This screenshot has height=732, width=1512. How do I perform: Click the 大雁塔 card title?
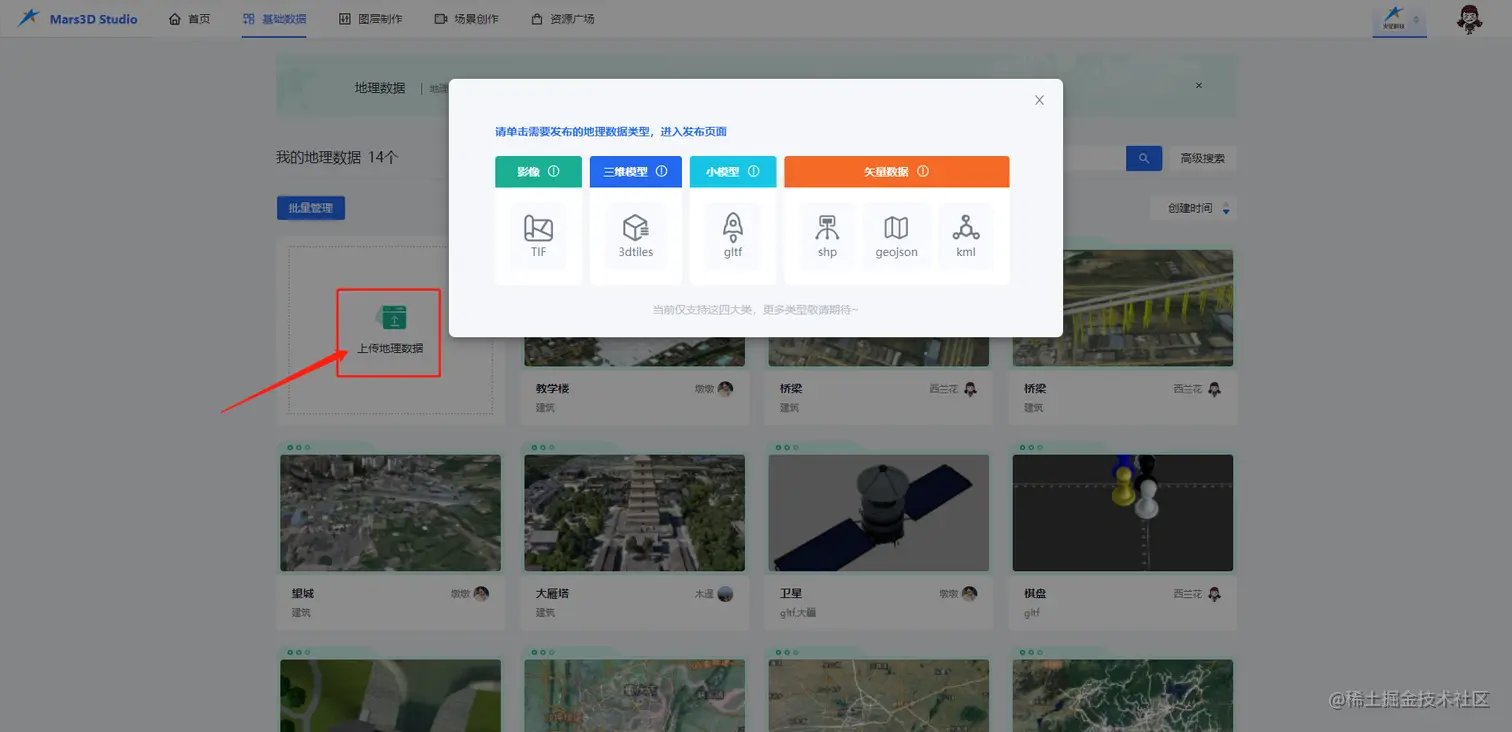552,593
